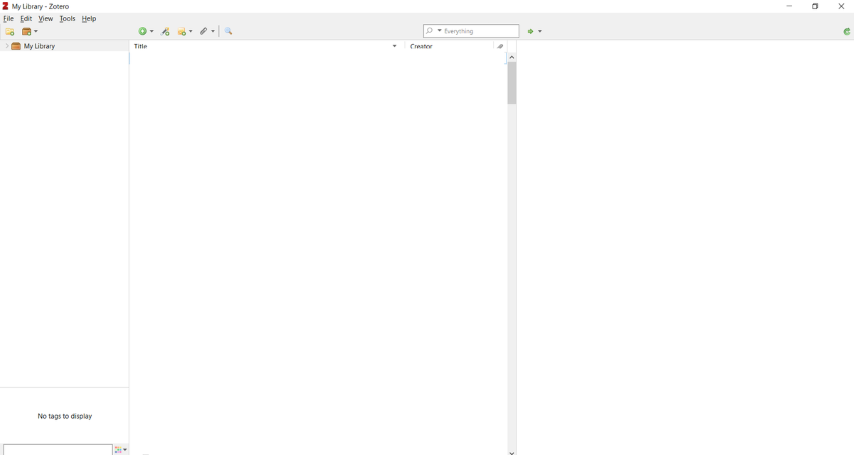Open search mode dropdown in search box
Screen dimensions: 854x455
coord(433,32)
